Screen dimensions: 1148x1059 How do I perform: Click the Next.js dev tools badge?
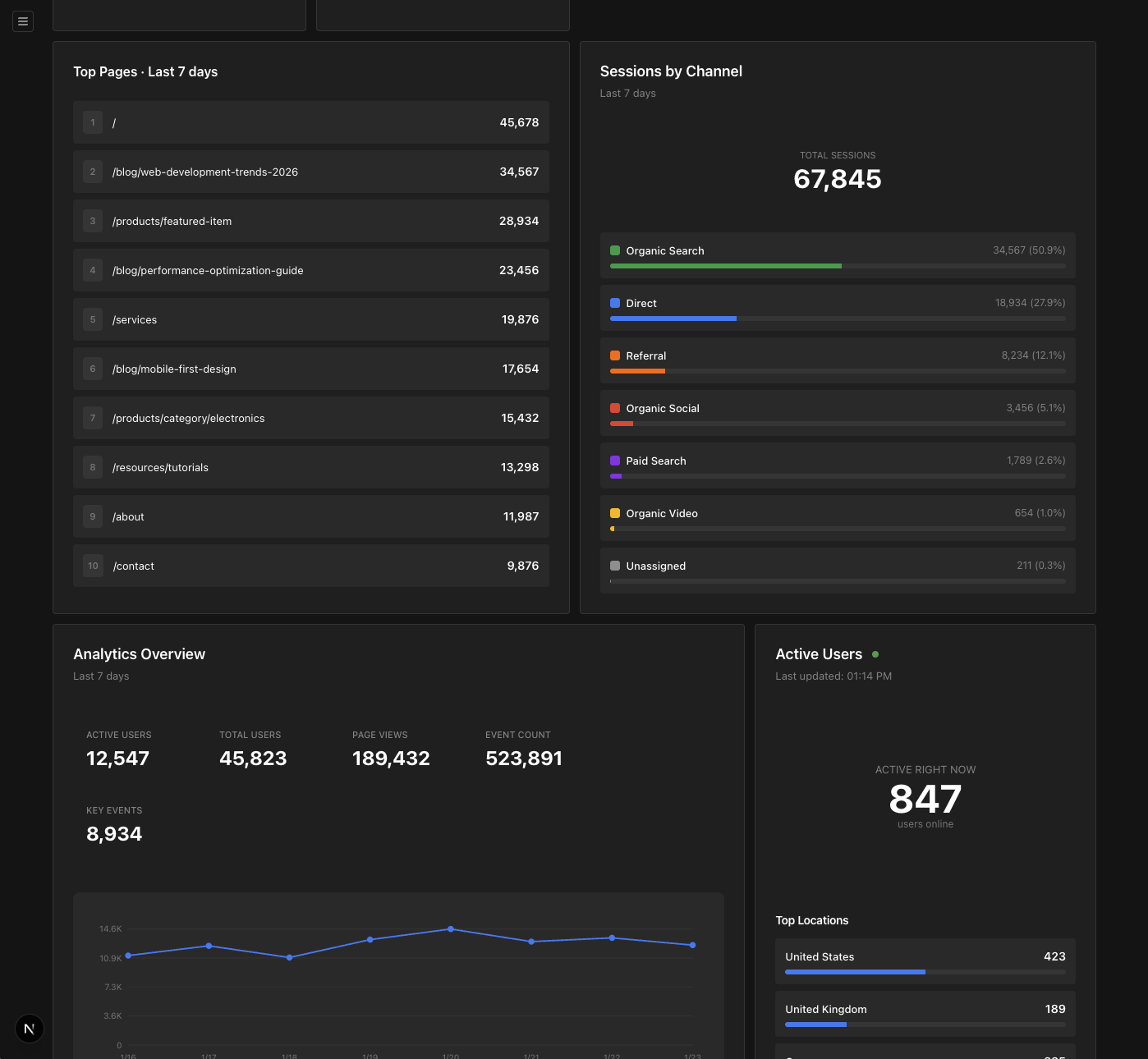point(30,1029)
